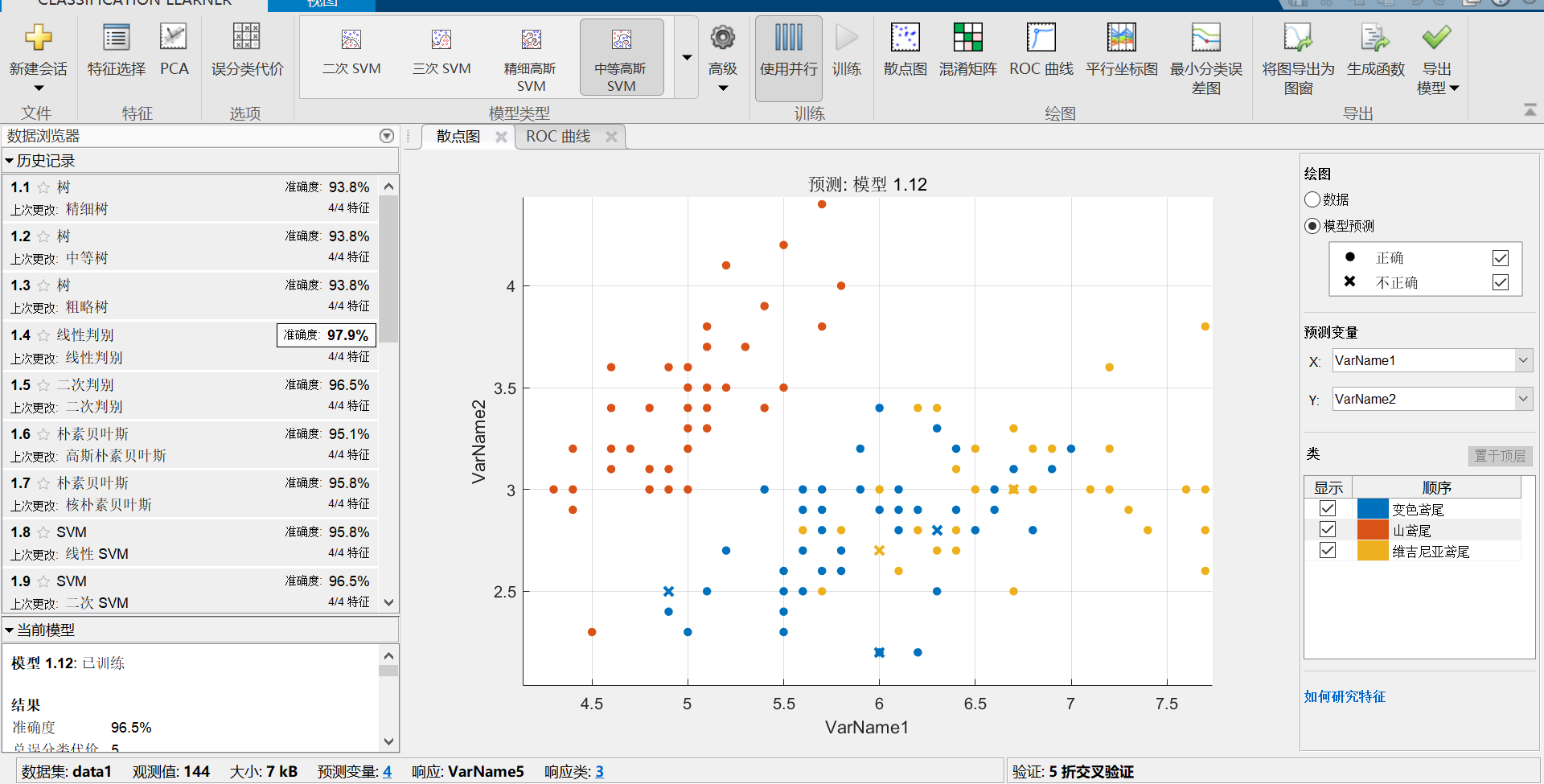This screenshot has width=1544, height=784.
Task: Click the 预测变量 4 link
Action: click(387, 772)
